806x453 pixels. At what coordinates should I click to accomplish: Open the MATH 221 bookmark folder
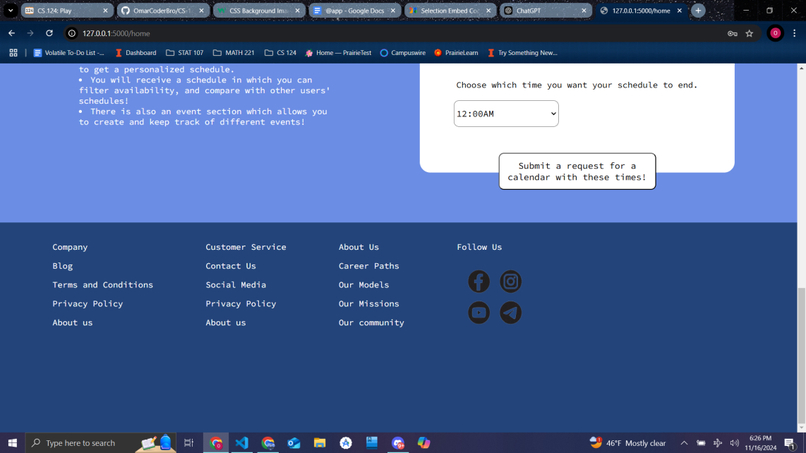click(233, 52)
